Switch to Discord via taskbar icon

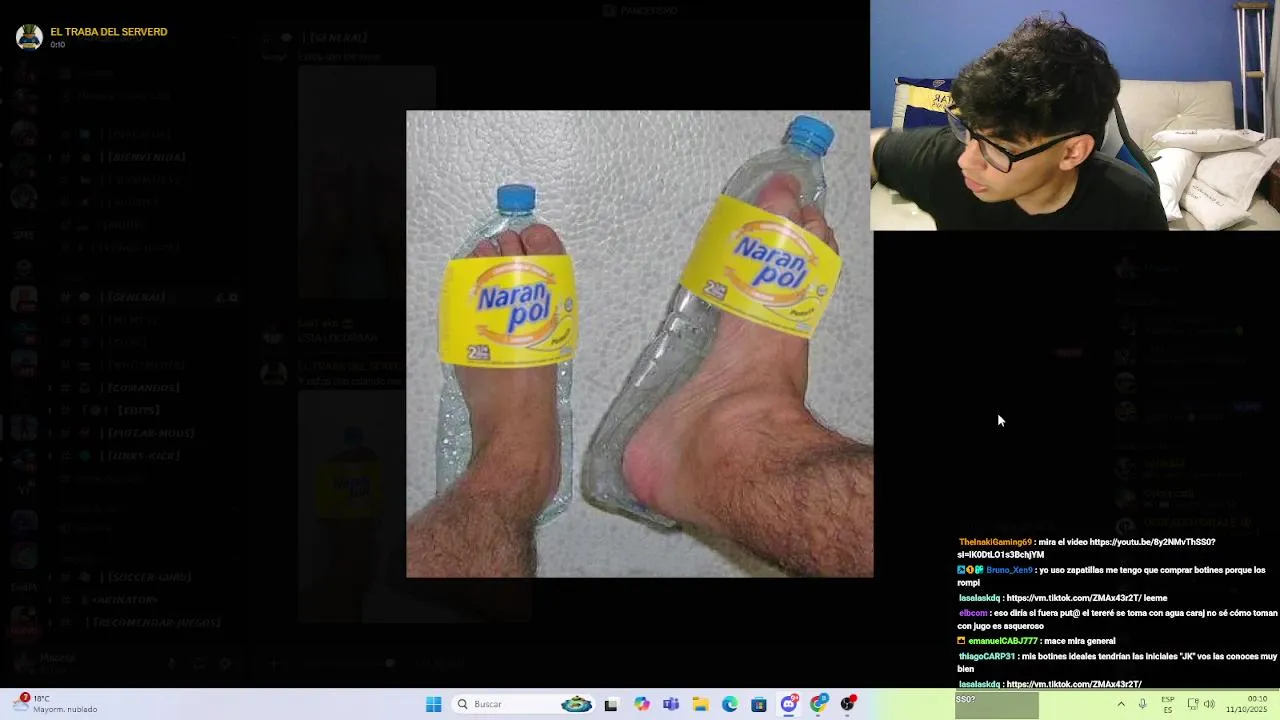[789, 704]
